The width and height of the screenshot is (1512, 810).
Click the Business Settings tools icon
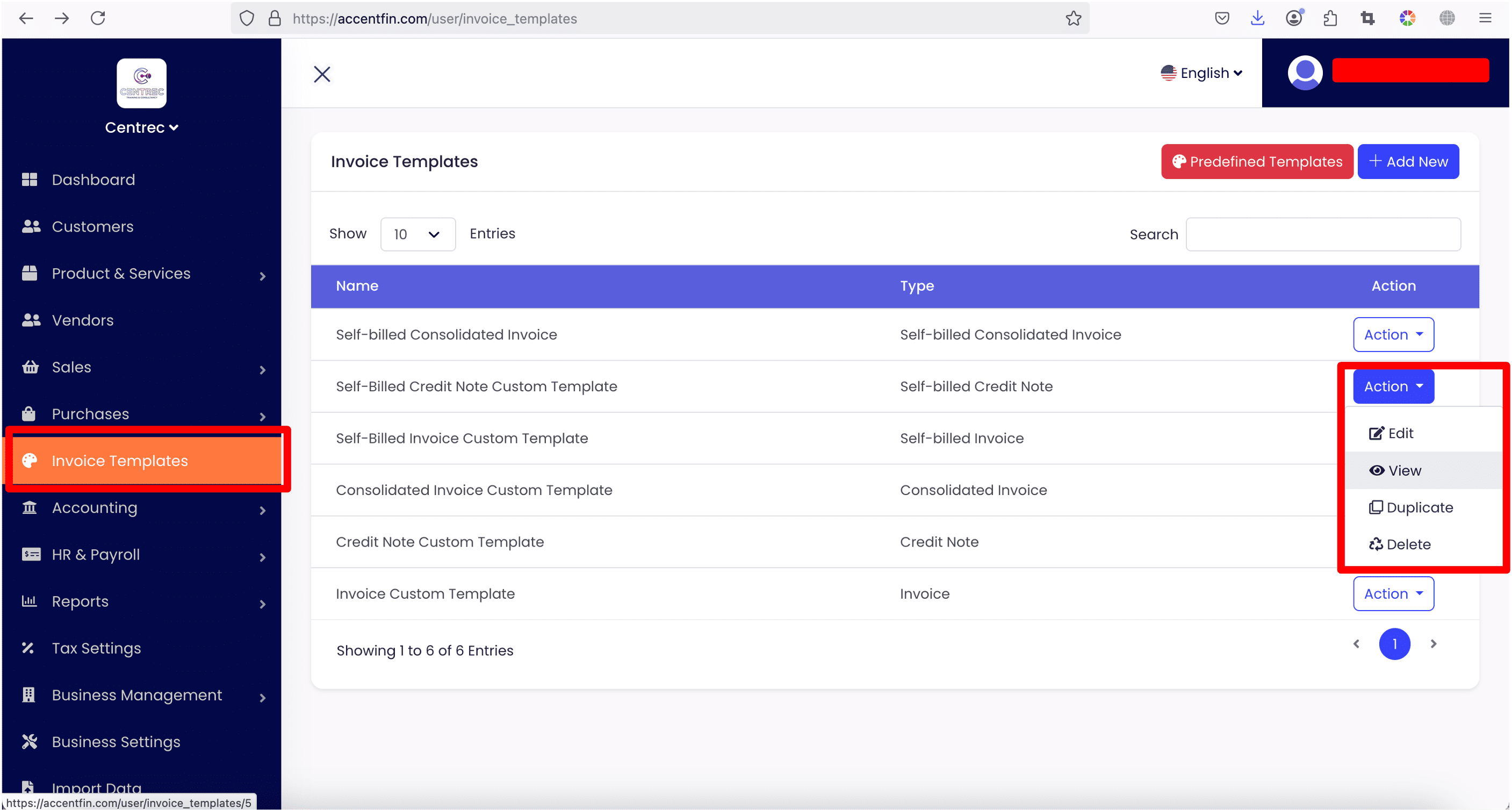30,741
